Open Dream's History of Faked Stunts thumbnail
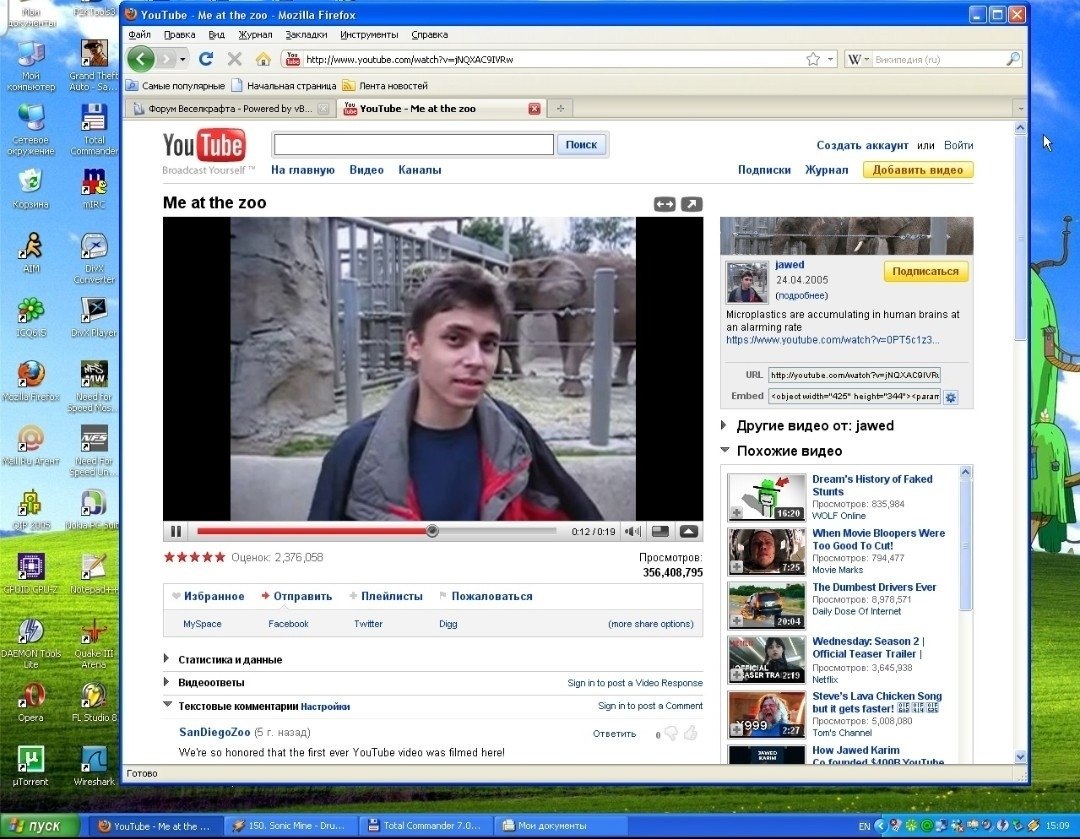1080x839 pixels. 767,497
